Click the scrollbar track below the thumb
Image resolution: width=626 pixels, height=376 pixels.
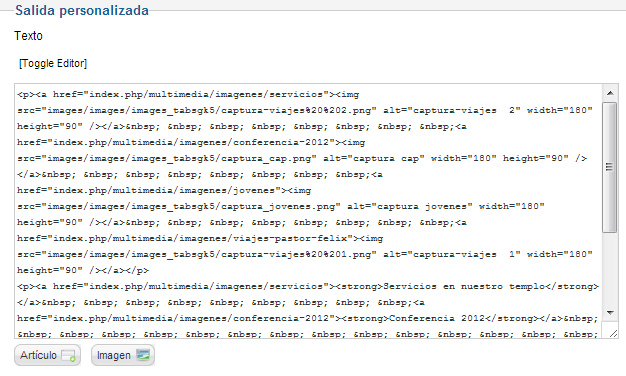(x=610, y=269)
